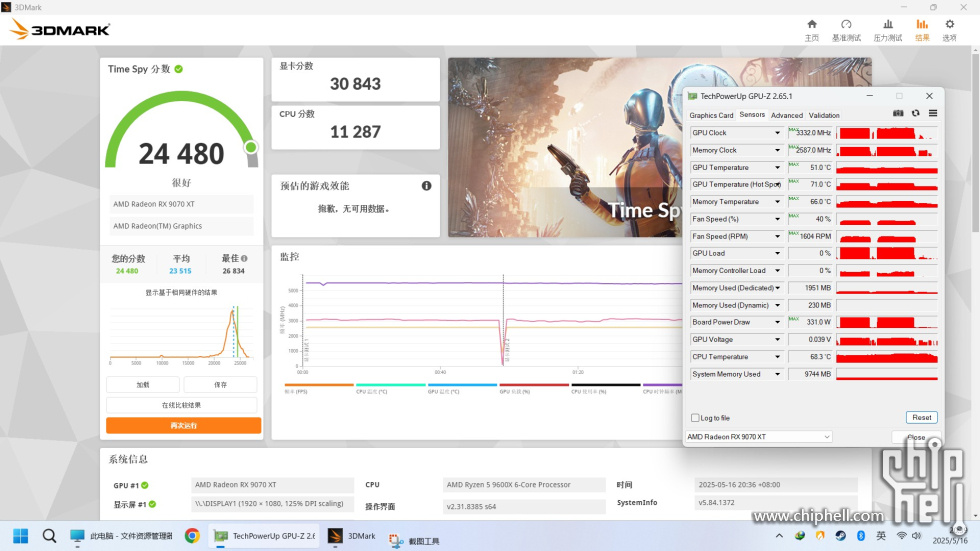Switch to the Sensors tab
The width and height of the screenshot is (980, 551).
752,115
